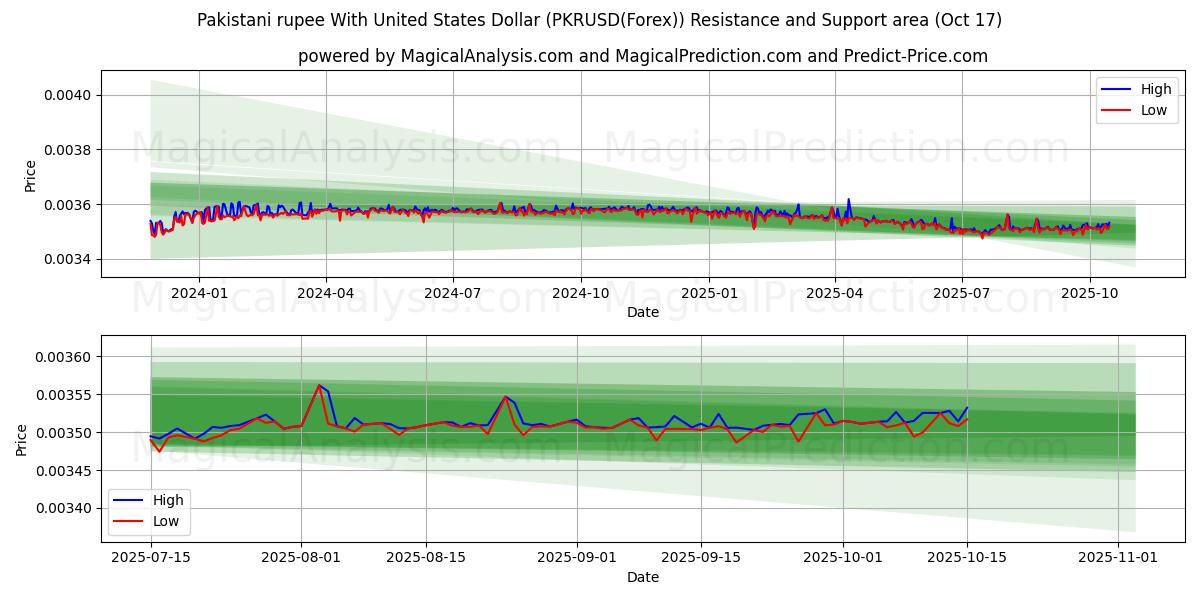The width and height of the screenshot is (1200, 600).
Task: Click the price peak just after 2025-08-01
Action: pos(319,385)
